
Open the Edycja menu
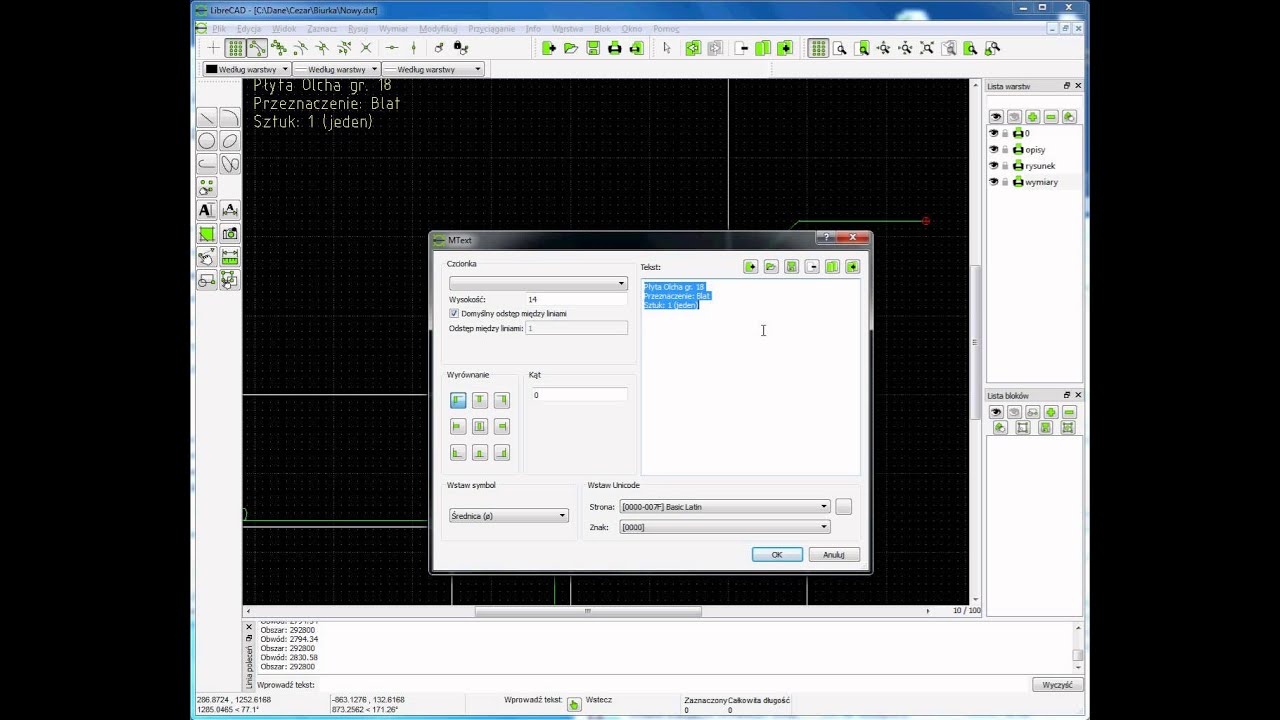coord(249,29)
